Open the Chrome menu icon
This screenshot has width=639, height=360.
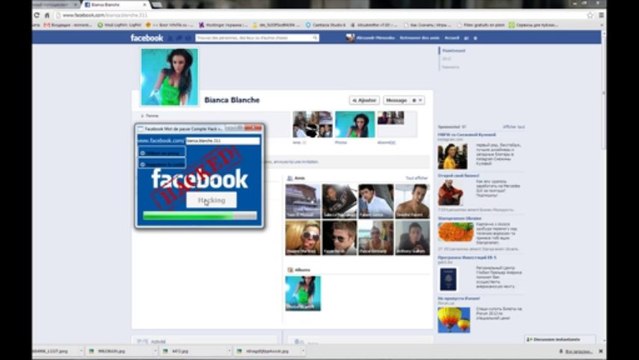click(x=601, y=15)
